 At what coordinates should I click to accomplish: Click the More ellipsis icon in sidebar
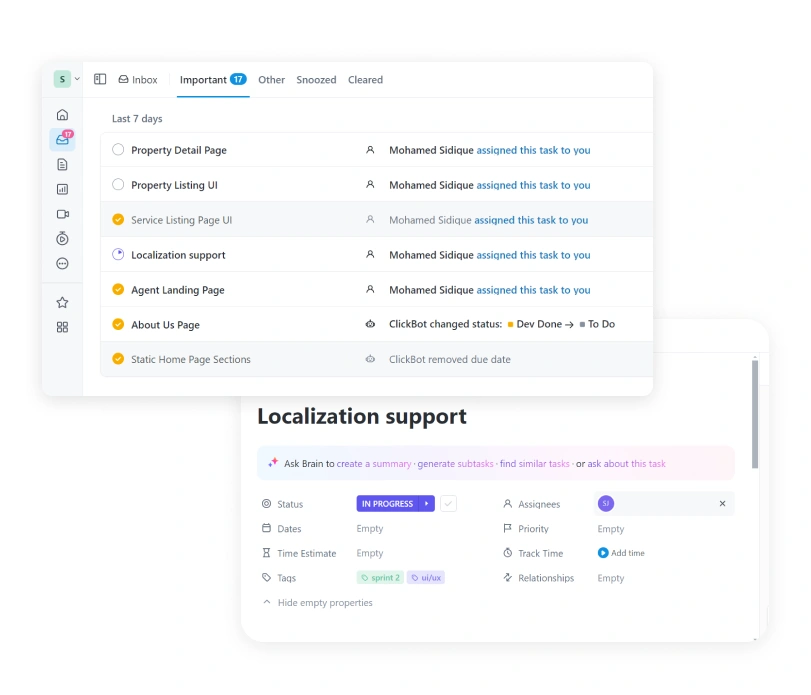click(62, 264)
